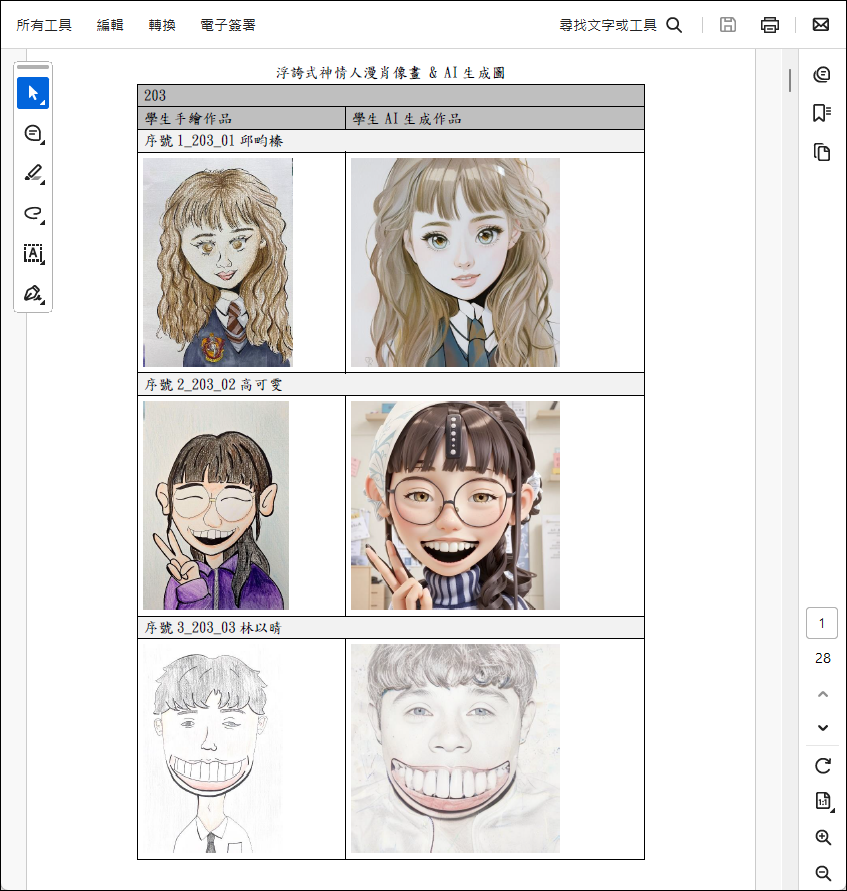Show the page thumbnails panel
Image resolution: width=847 pixels, height=891 pixels.
[x=822, y=153]
